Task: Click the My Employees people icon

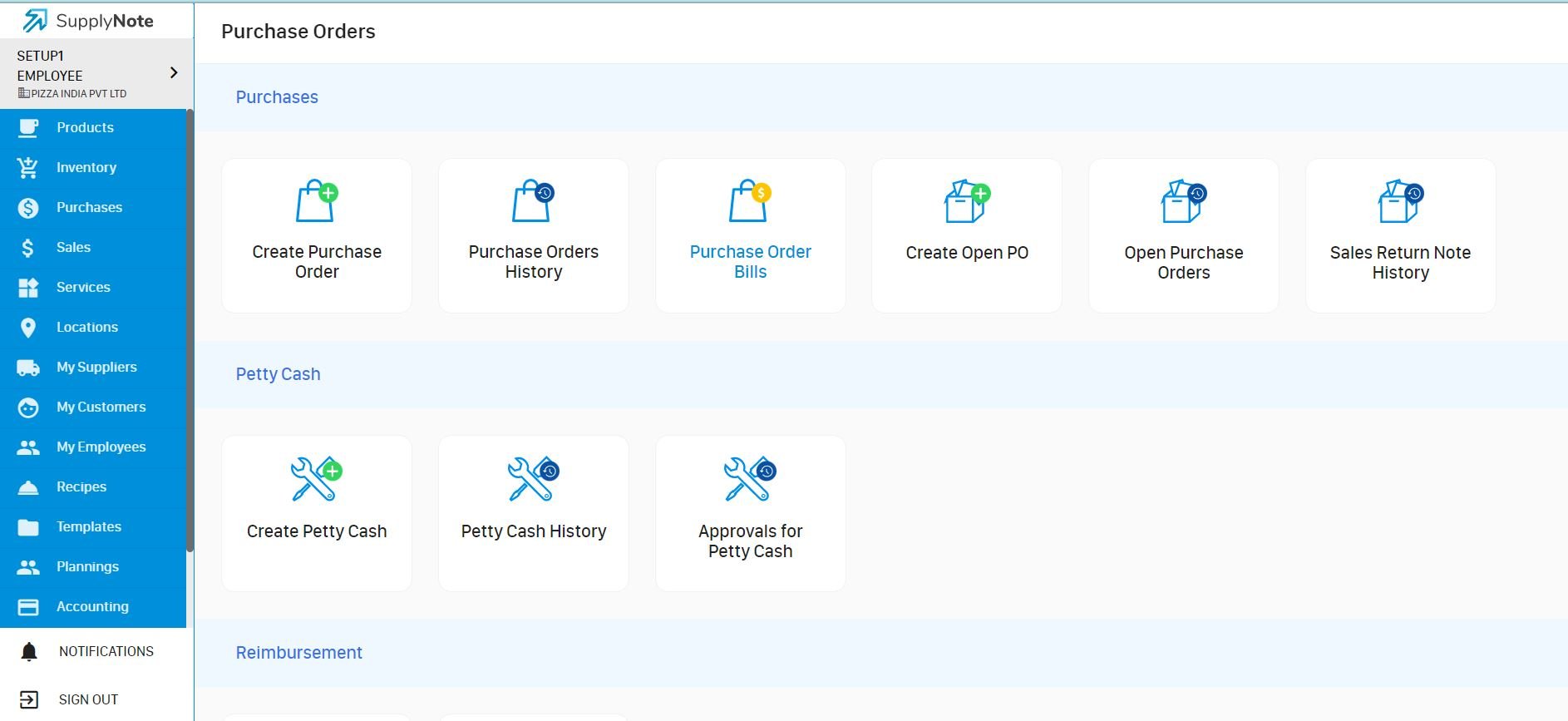Action: [x=28, y=447]
